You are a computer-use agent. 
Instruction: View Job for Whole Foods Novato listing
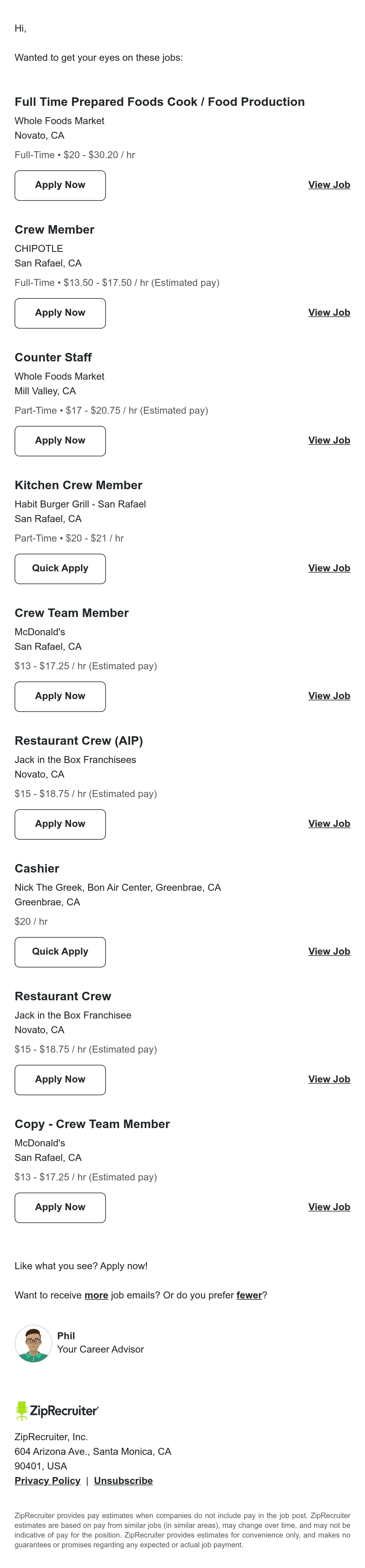pyautogui.click(x=329, y=185)
